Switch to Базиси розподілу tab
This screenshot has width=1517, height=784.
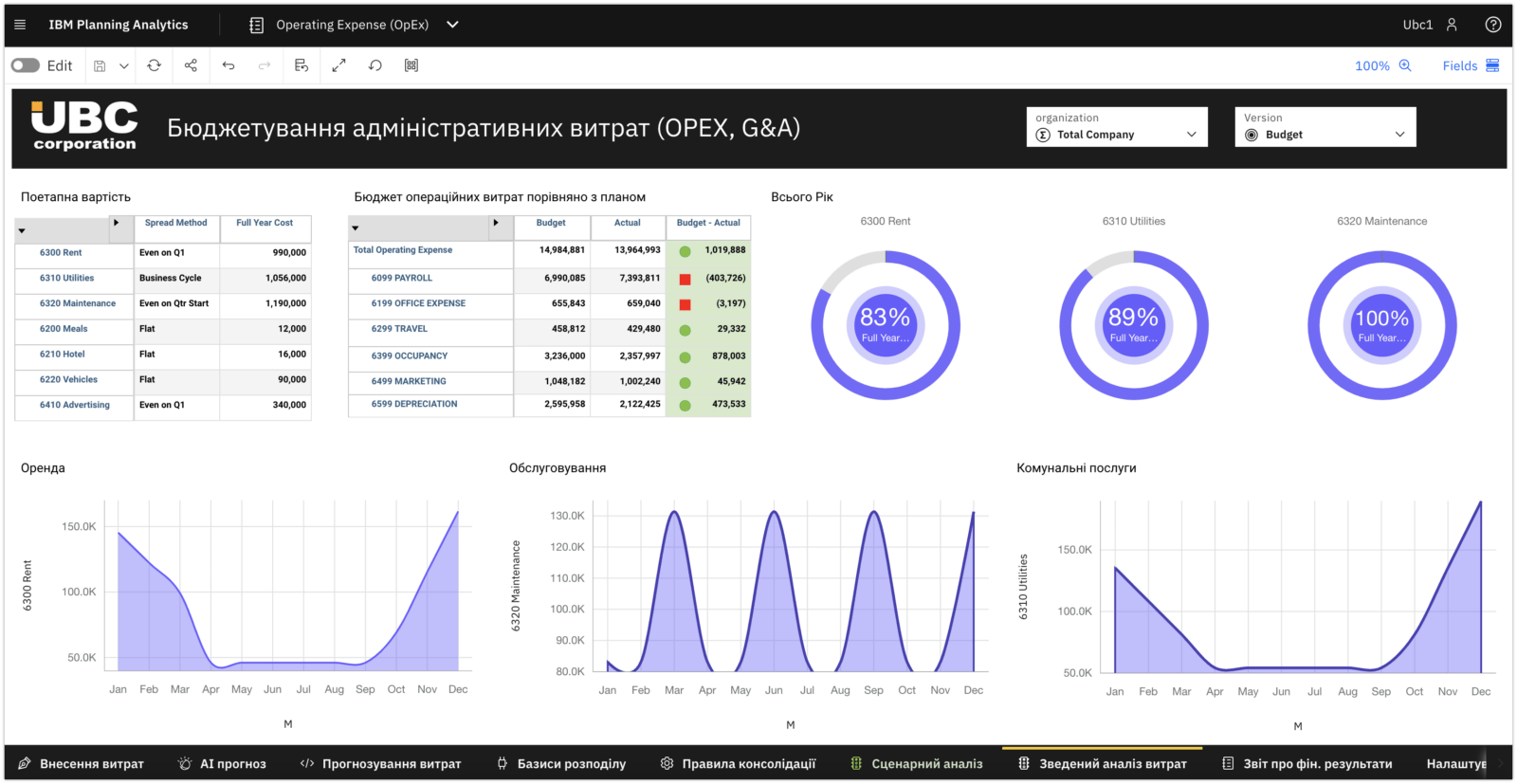[x=561, y=763]
